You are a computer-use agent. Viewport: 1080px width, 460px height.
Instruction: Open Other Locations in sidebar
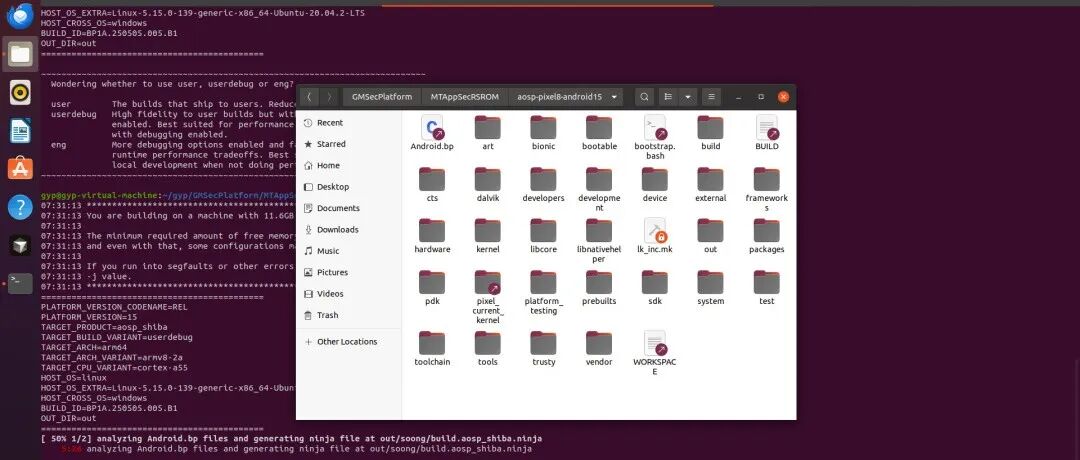tap(349, 342)
